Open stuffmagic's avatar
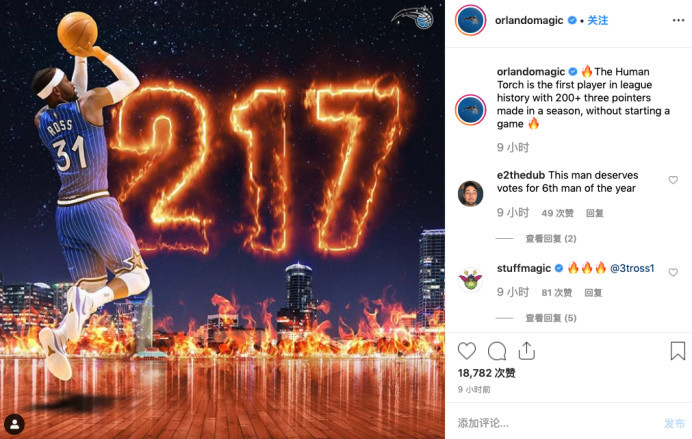The image size is (692, 439). [x=470, y=279]
